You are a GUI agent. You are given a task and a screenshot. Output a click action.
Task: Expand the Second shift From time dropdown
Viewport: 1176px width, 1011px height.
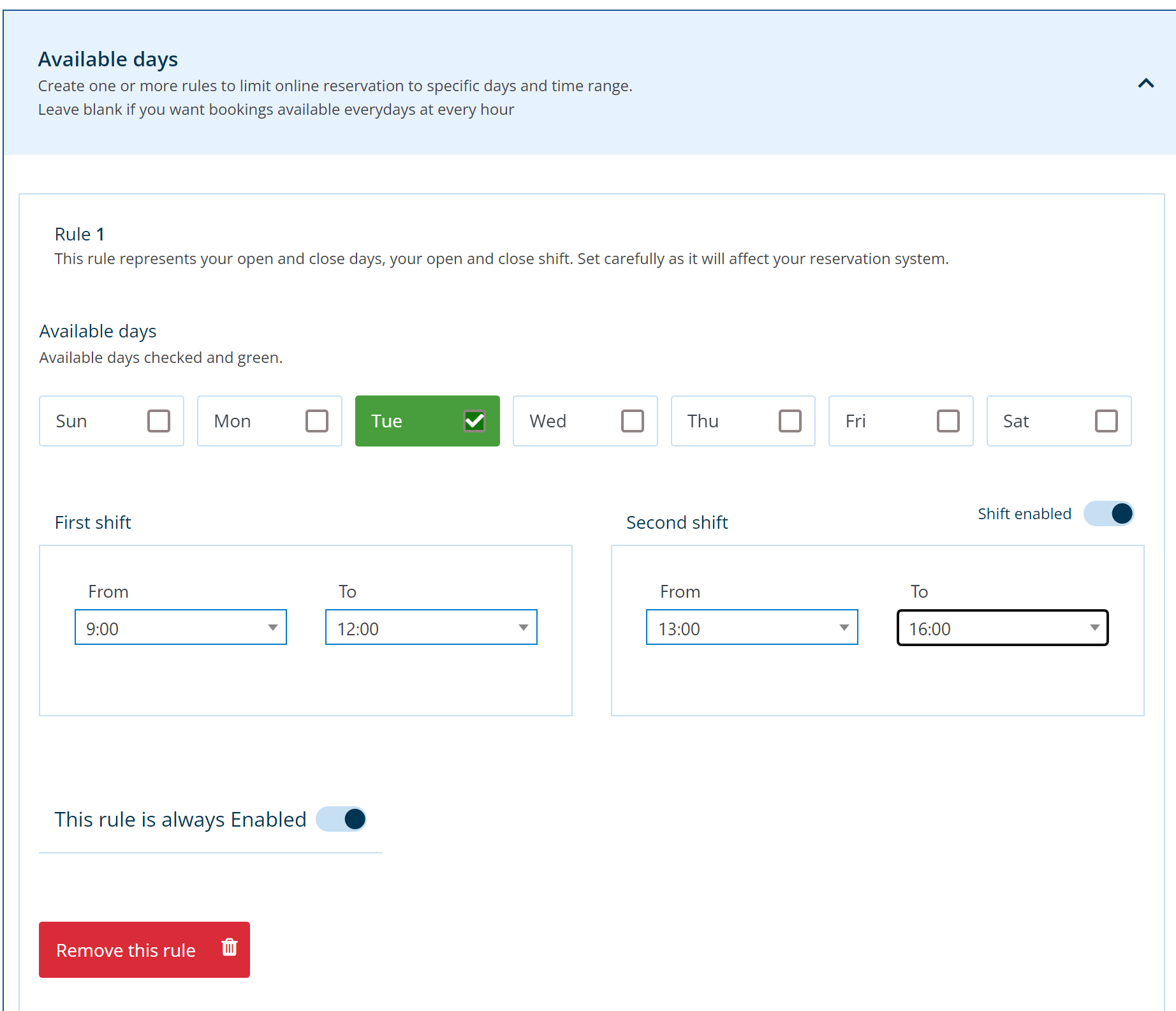(x=752, y=628)
